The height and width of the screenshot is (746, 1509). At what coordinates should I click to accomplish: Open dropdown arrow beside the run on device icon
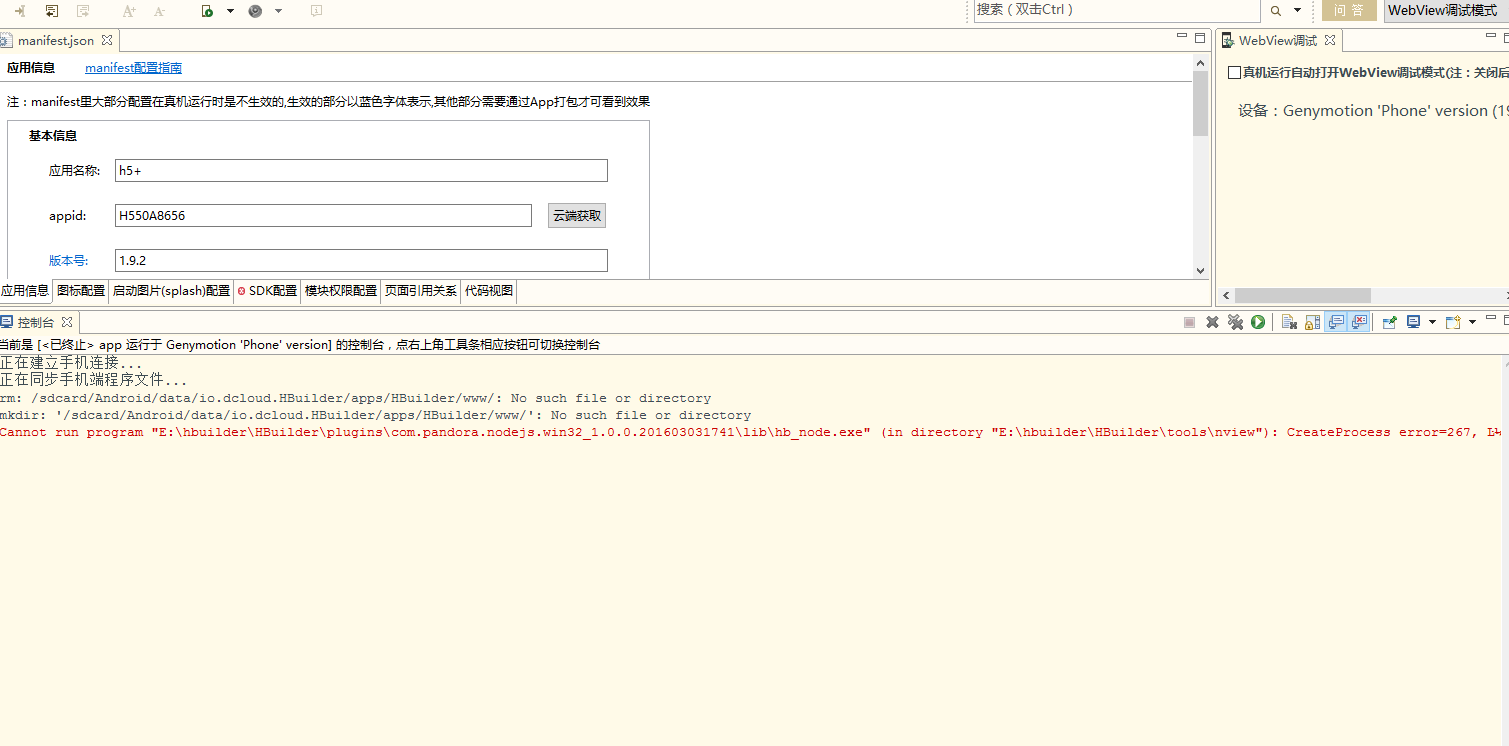[230, 11]
